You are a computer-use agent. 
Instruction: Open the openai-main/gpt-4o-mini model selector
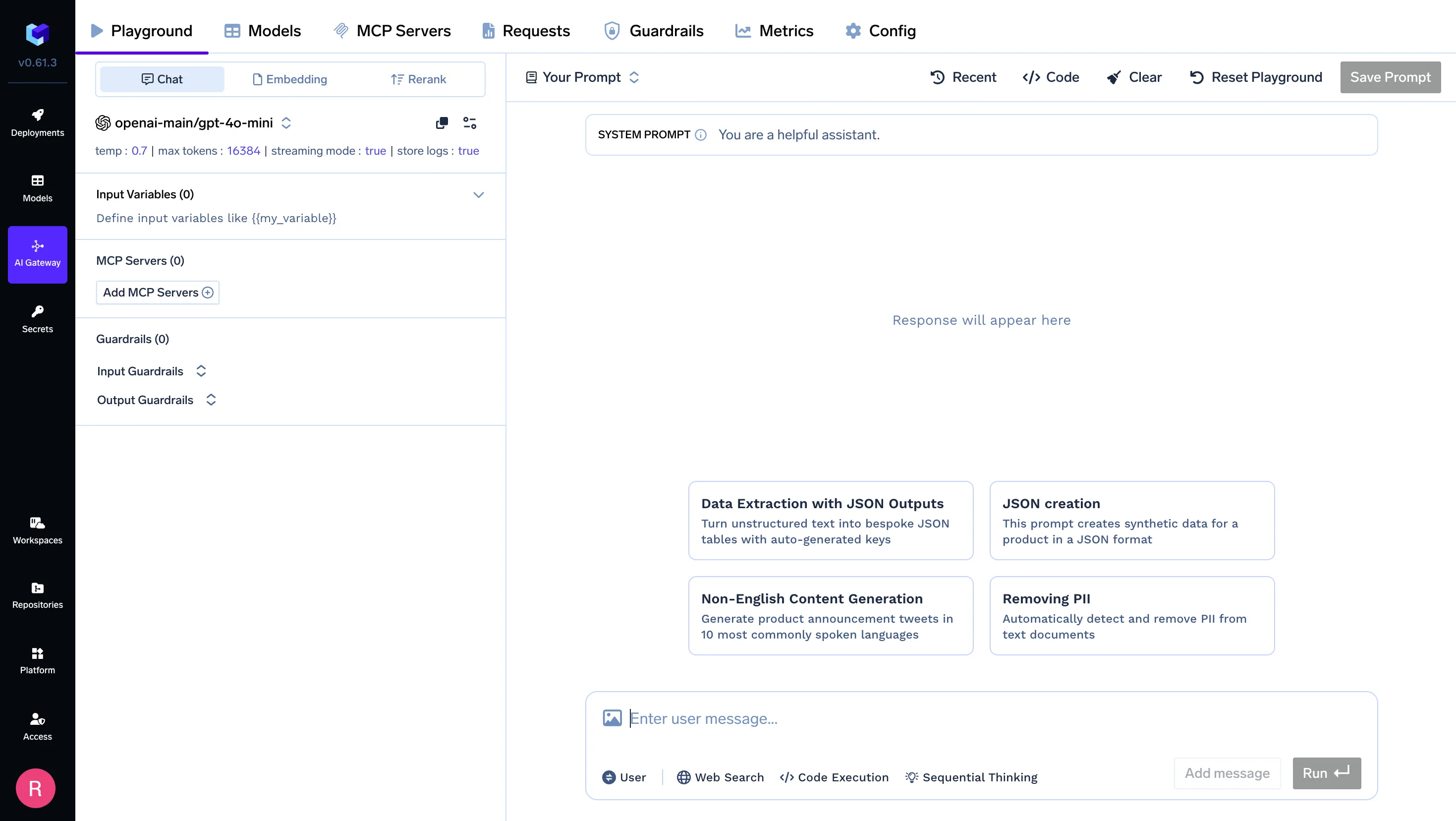[193, 122]
